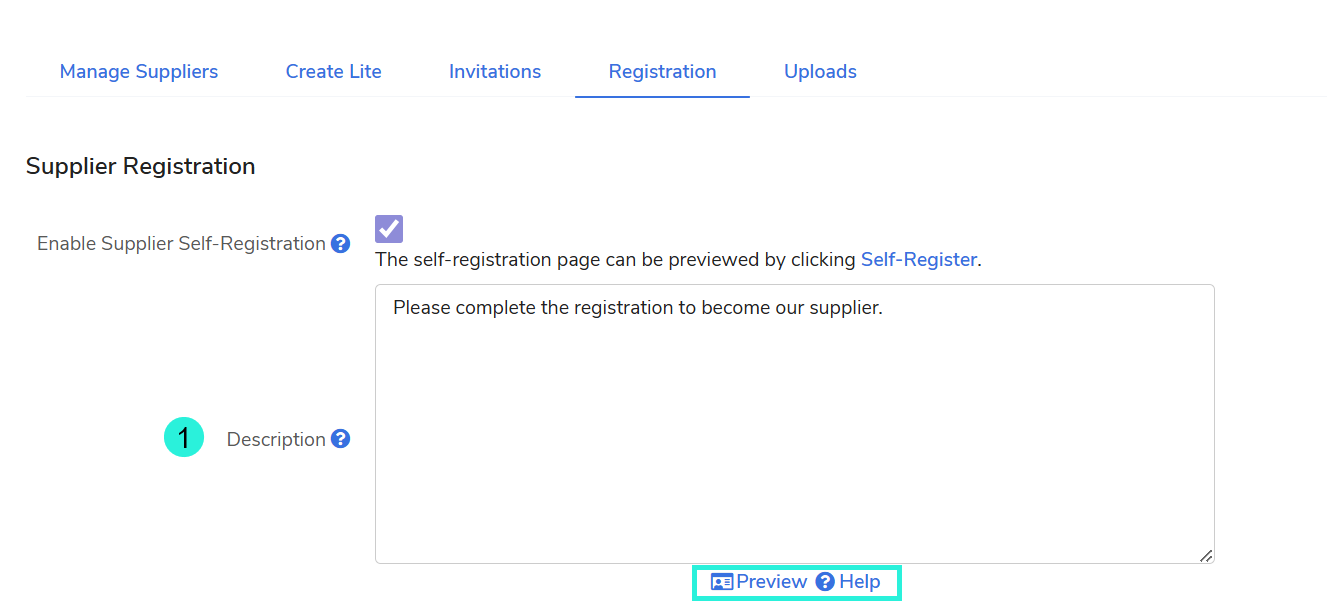This screenshot has height=609, width=1327.
Task: Open the Uploads tab
Action: tap(820, 72)
